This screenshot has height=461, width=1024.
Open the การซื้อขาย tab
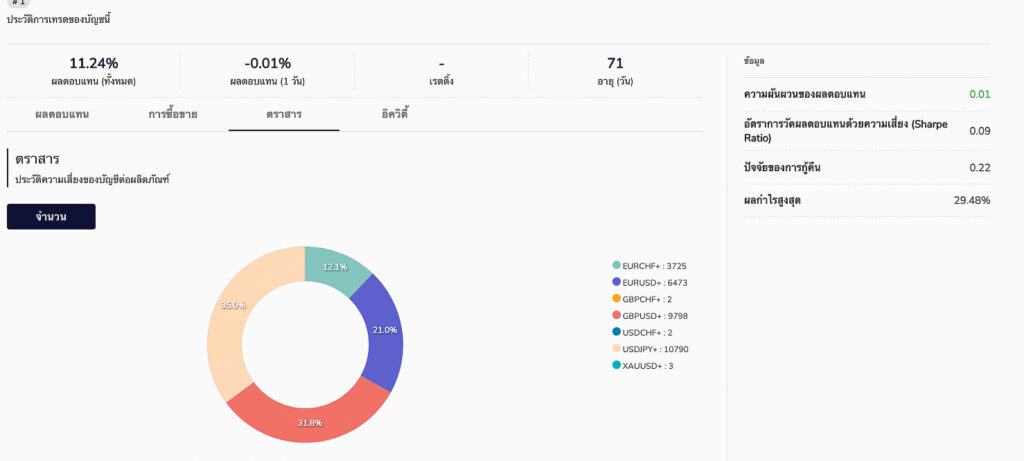click(173, 114)
